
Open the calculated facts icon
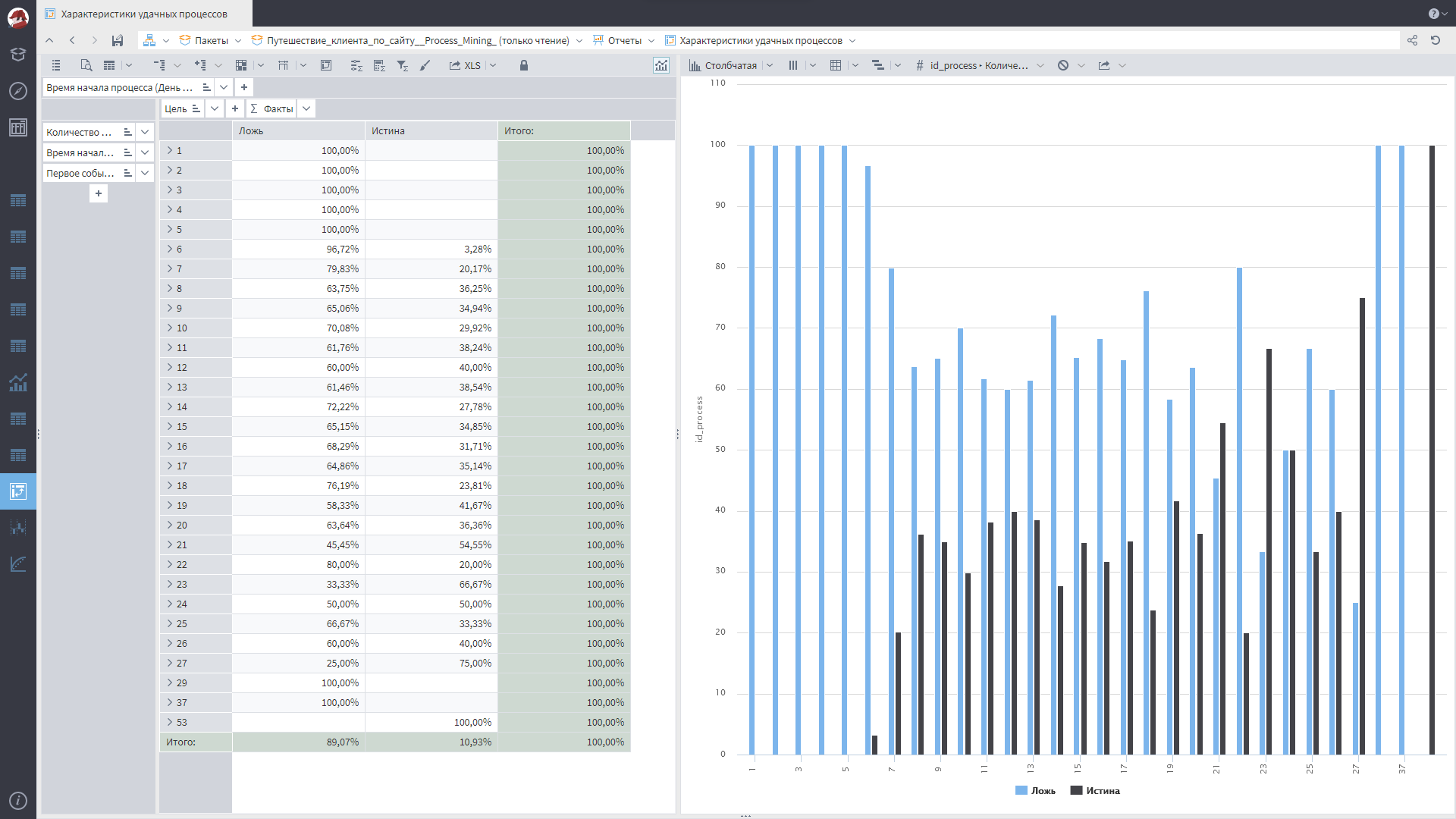(379, 65)
